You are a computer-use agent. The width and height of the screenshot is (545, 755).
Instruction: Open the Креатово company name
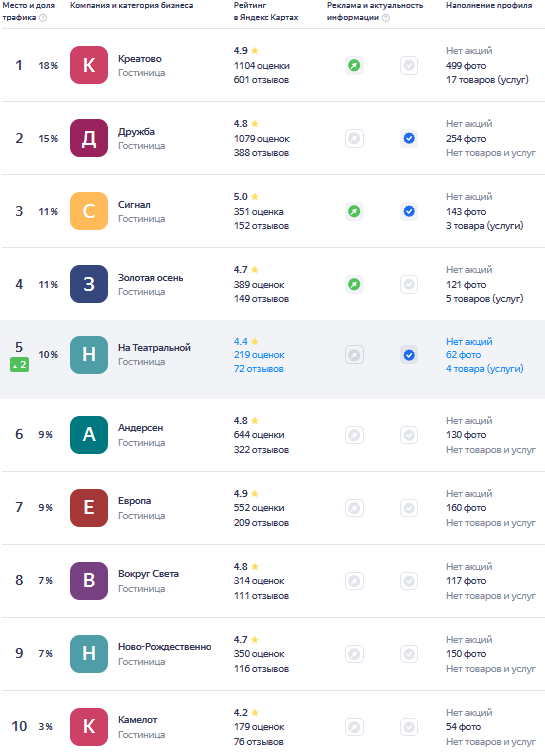[x=140, y=59]
